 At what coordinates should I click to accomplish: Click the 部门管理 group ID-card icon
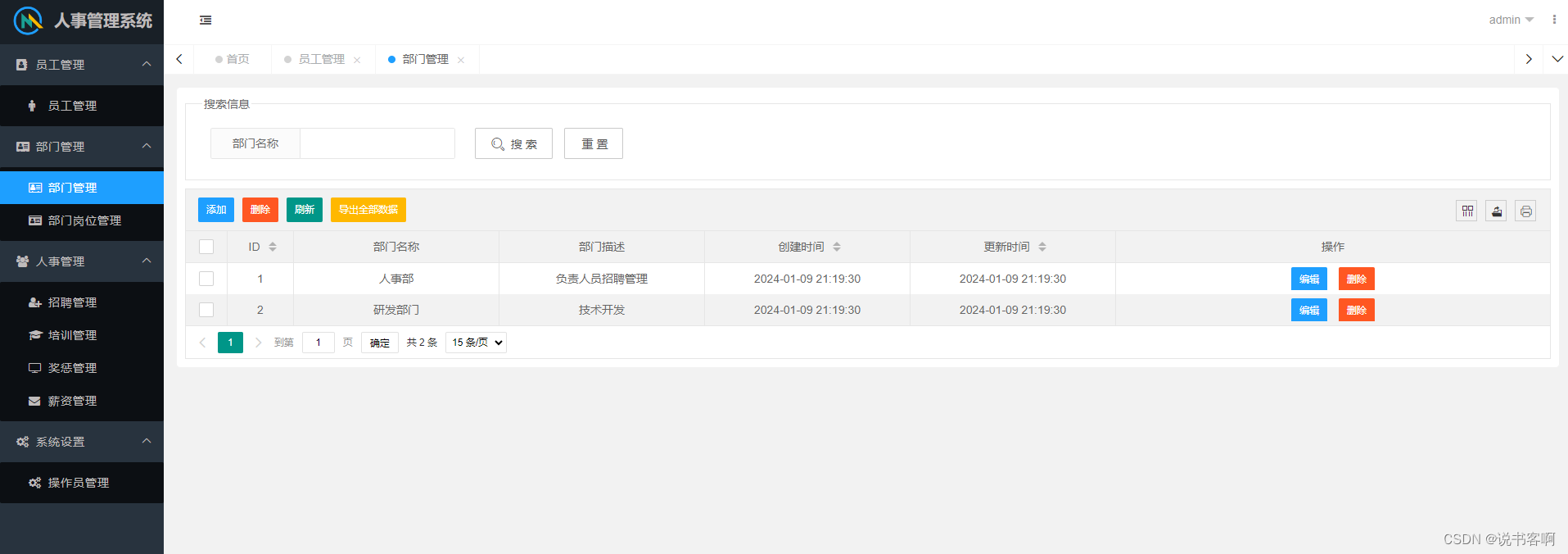[x=23, y=147]
